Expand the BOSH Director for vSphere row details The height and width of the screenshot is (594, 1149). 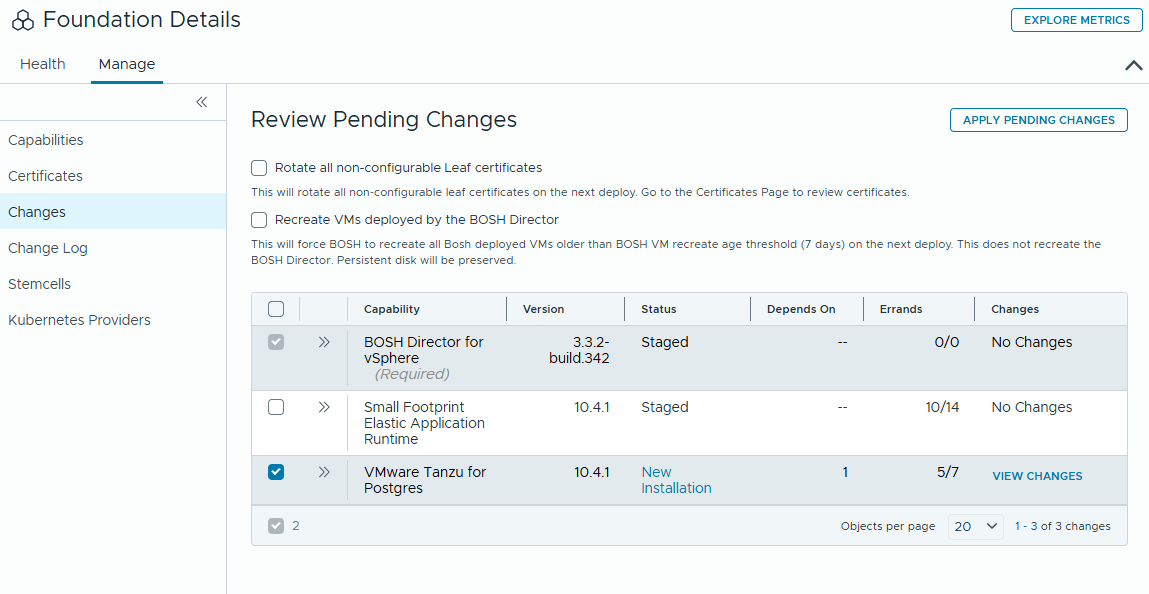coord(324,342)
